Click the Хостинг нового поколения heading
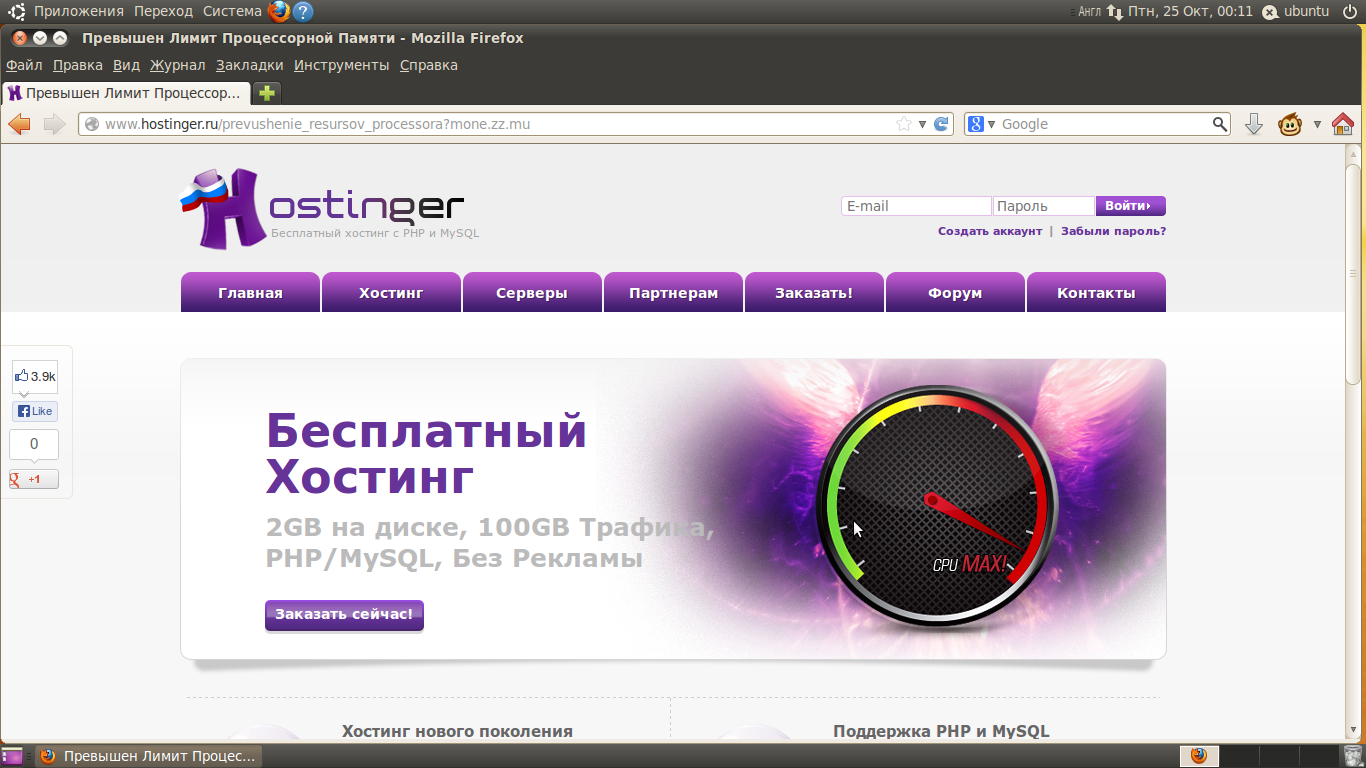The width and height of the screenshot is (1366, 768). pyautogui.click(x=457, y=731)
